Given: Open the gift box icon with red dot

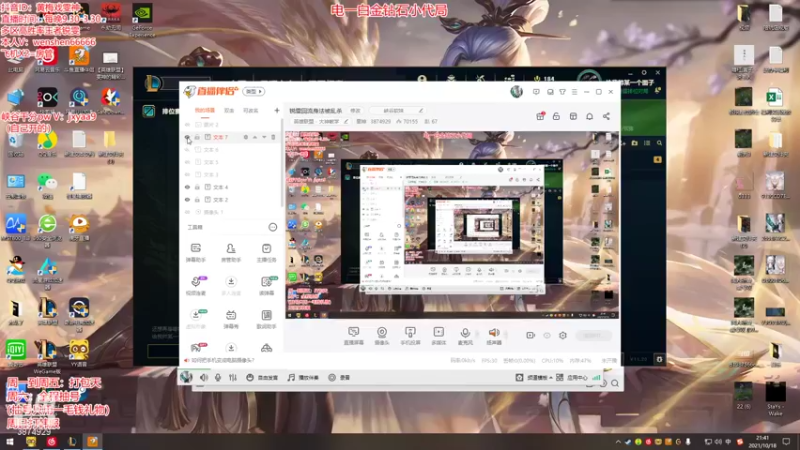Looking at the screenshot, I should click(540, 116).
